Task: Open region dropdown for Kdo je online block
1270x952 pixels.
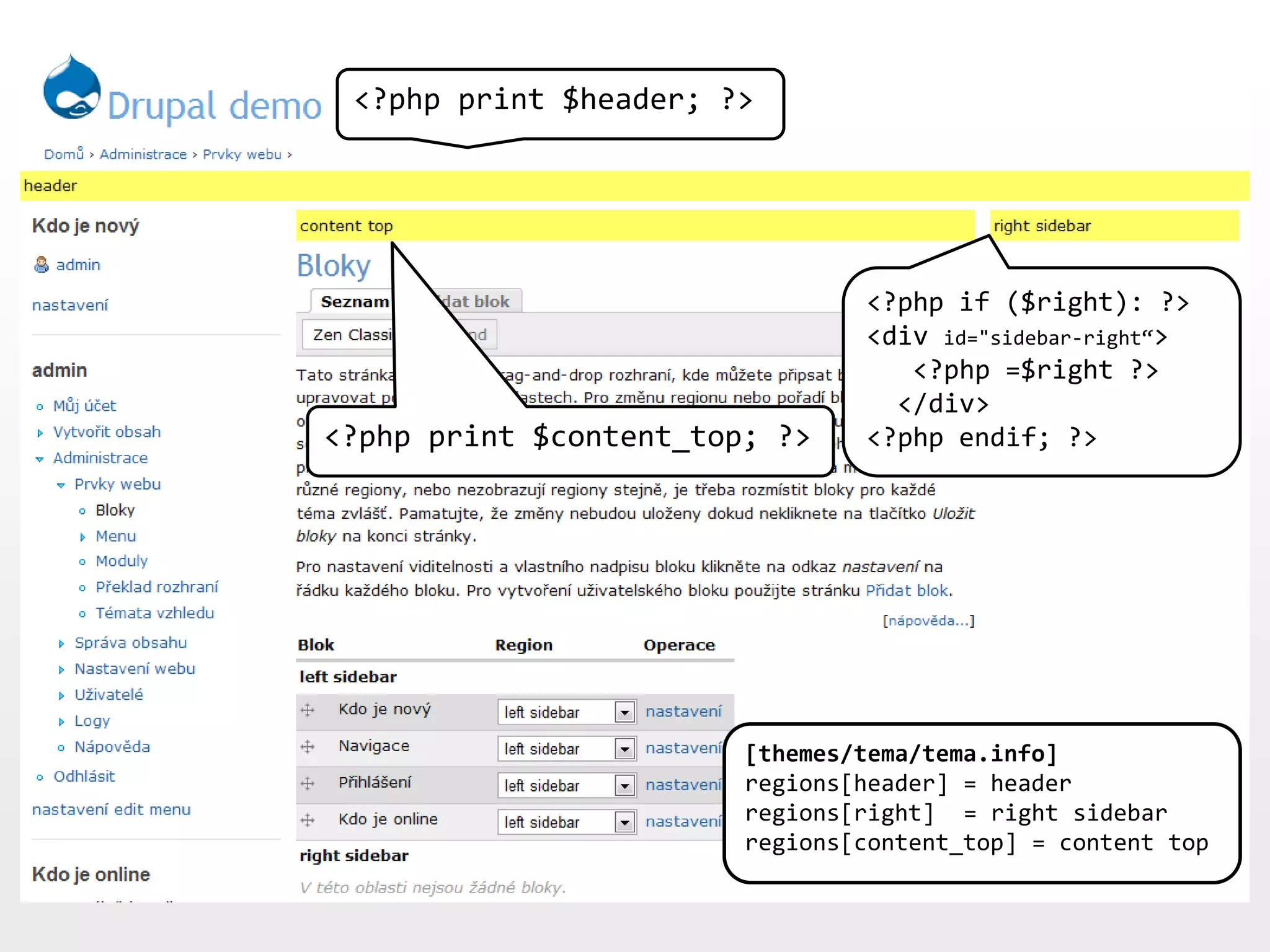Action: point(567,822)
